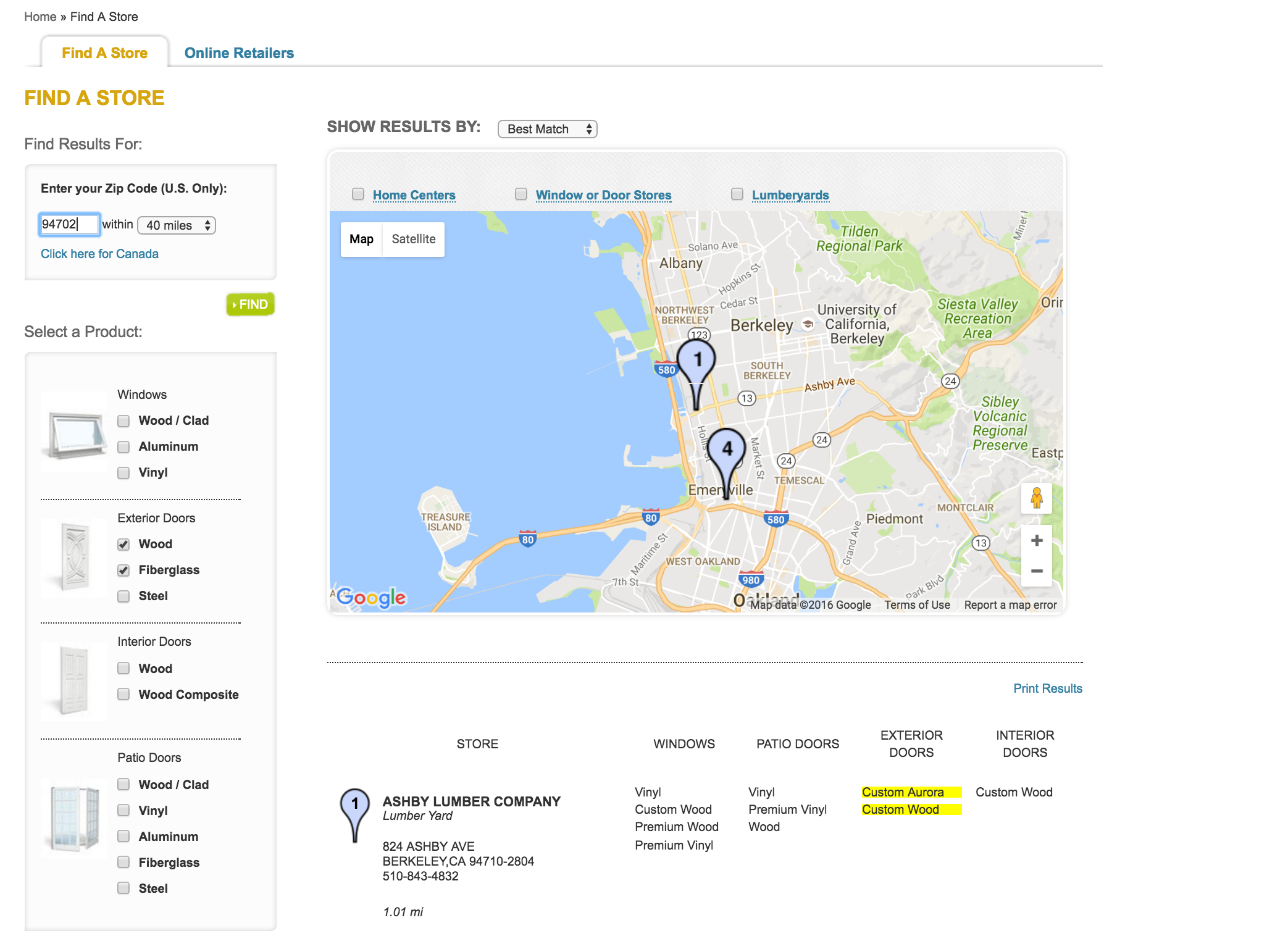Enable Interior Doors Wood Composite checkbox

pyautogui.click(x=123, y=694)
